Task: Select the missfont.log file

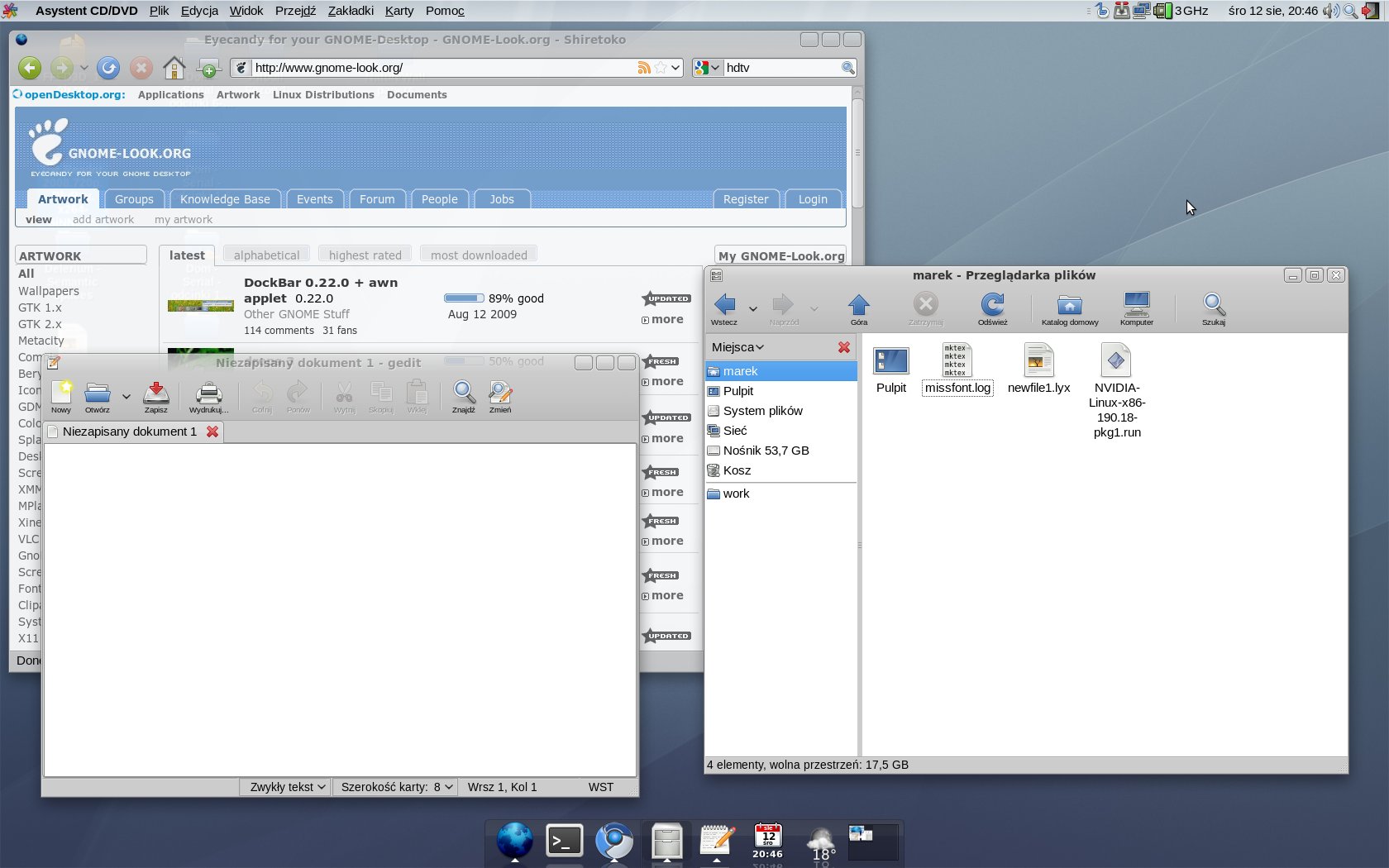Action: click(x=957, y=369)
